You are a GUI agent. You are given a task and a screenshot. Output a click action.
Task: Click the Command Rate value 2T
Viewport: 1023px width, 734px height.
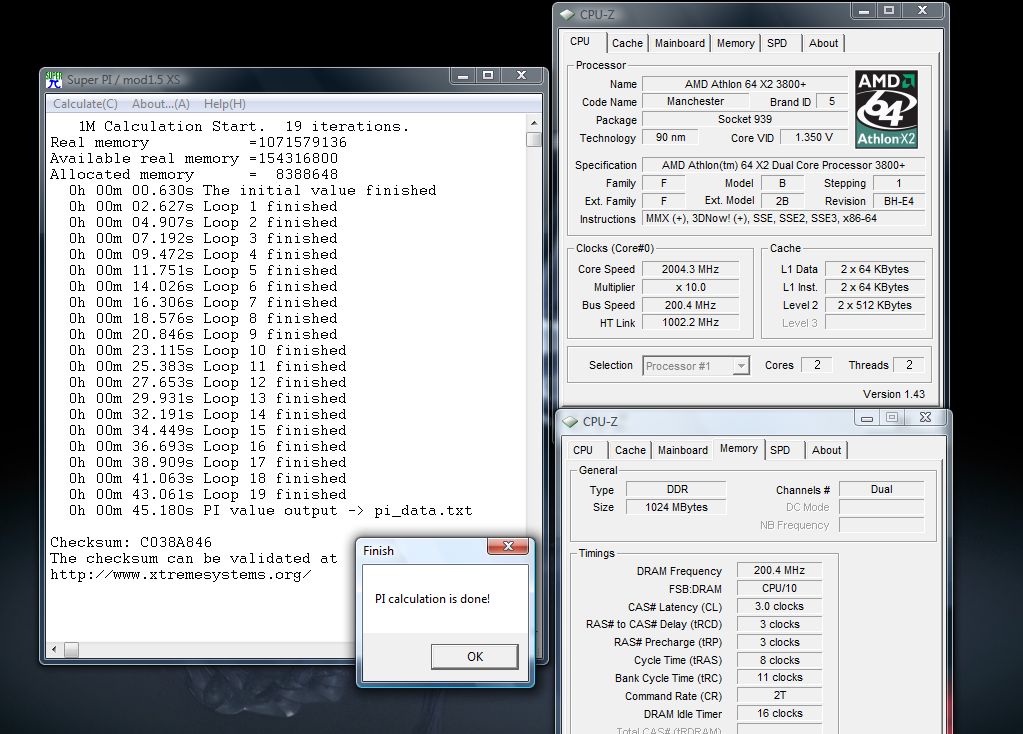[x=779, y=696]
